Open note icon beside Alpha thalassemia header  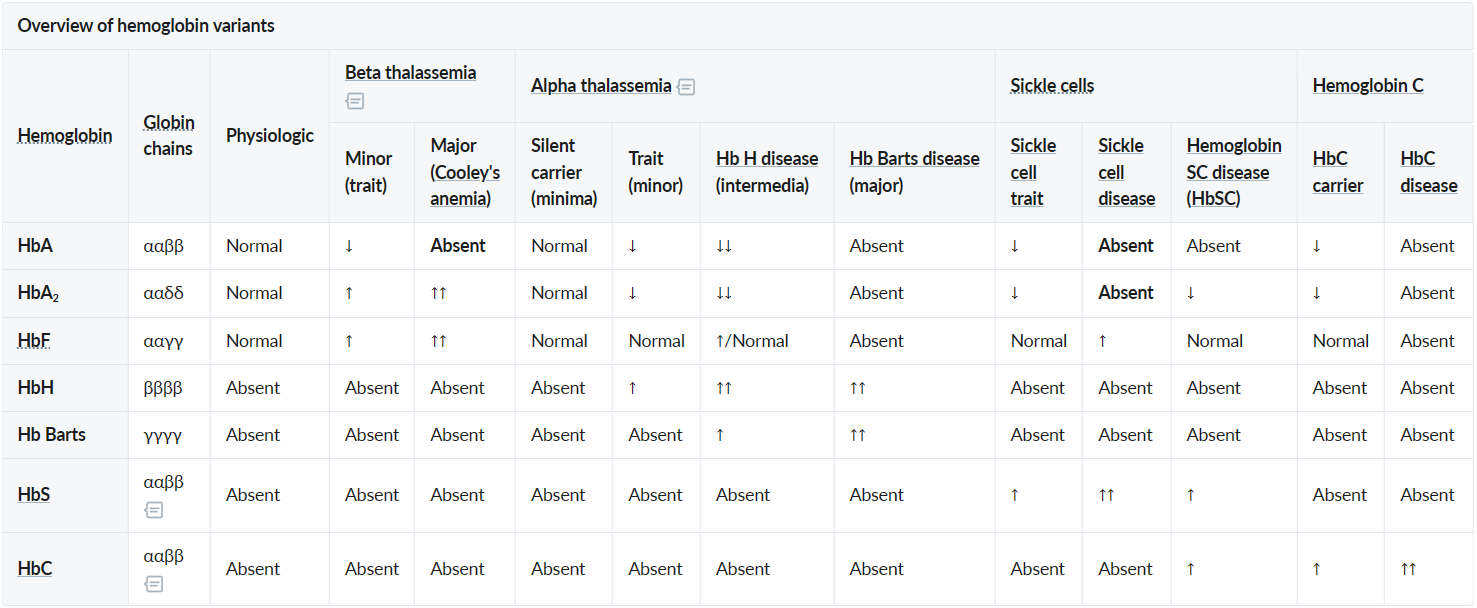(686, 87)
